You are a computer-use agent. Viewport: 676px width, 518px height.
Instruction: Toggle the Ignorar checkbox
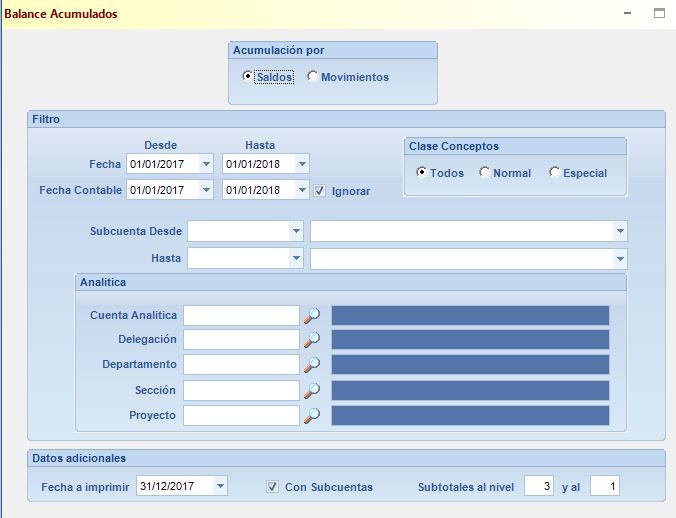[319, 190]
